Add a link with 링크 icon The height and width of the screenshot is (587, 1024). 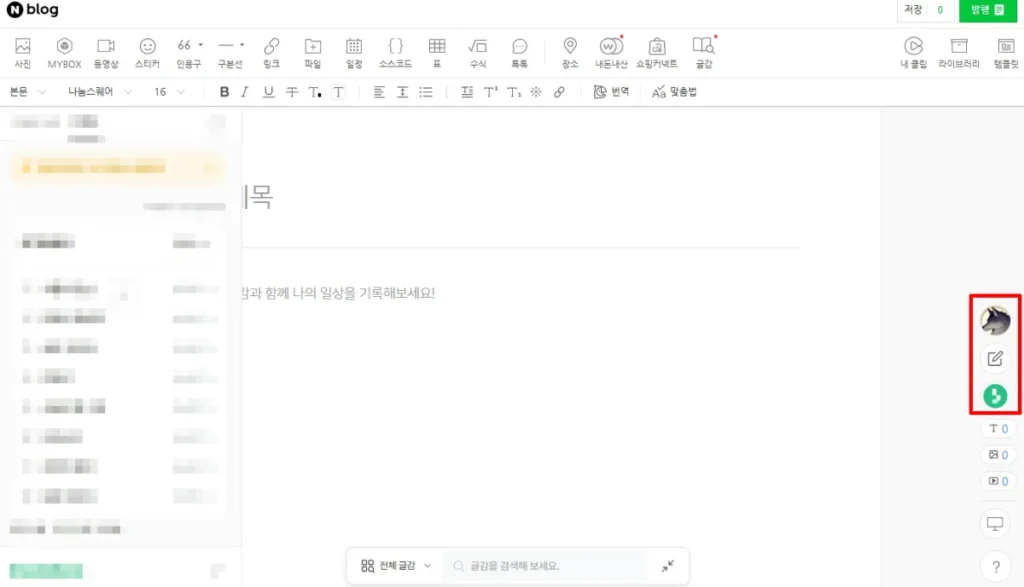pos(272,52)
